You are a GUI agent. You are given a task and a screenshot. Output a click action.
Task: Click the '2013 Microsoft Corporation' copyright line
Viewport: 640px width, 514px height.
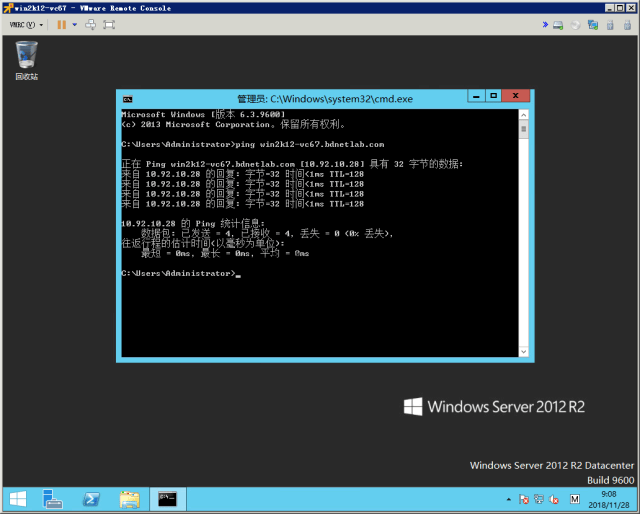coord(233,125)
